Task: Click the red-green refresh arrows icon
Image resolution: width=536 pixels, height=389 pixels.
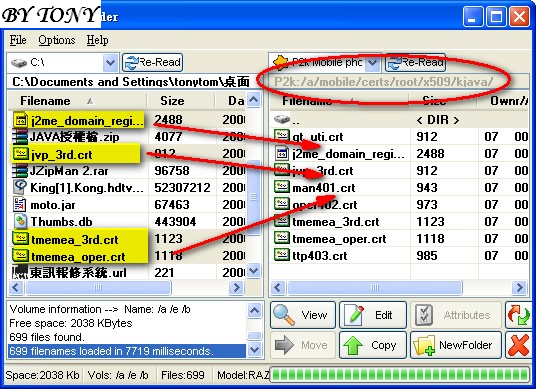Action: click(518, 315)
